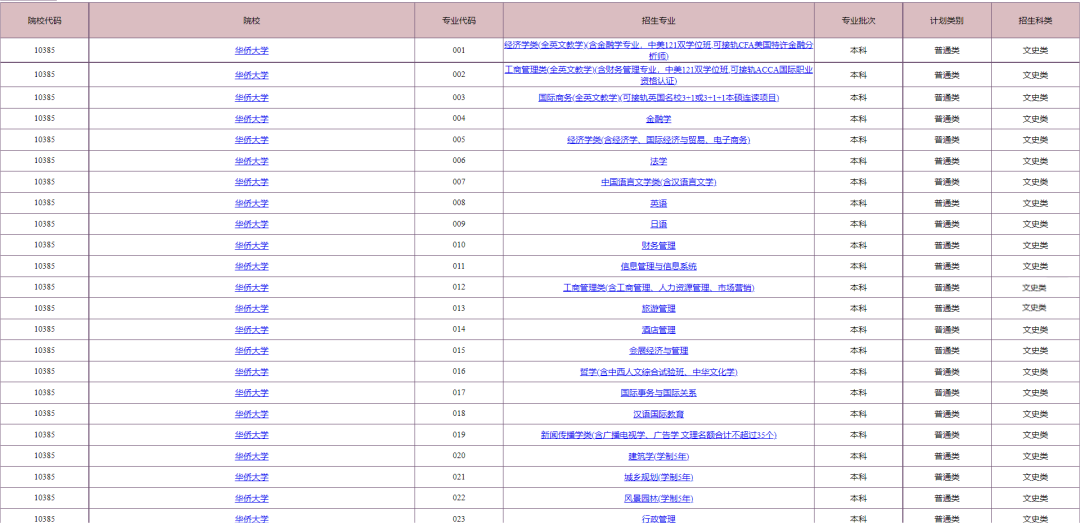
Task: Open the 中国语言文学类(含汉语言文学) major link
Action: click(x=658, y=182)
